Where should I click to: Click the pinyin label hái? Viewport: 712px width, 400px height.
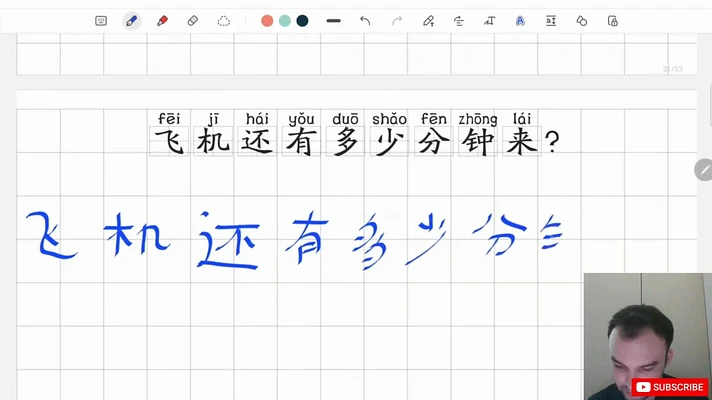point(257,119)
